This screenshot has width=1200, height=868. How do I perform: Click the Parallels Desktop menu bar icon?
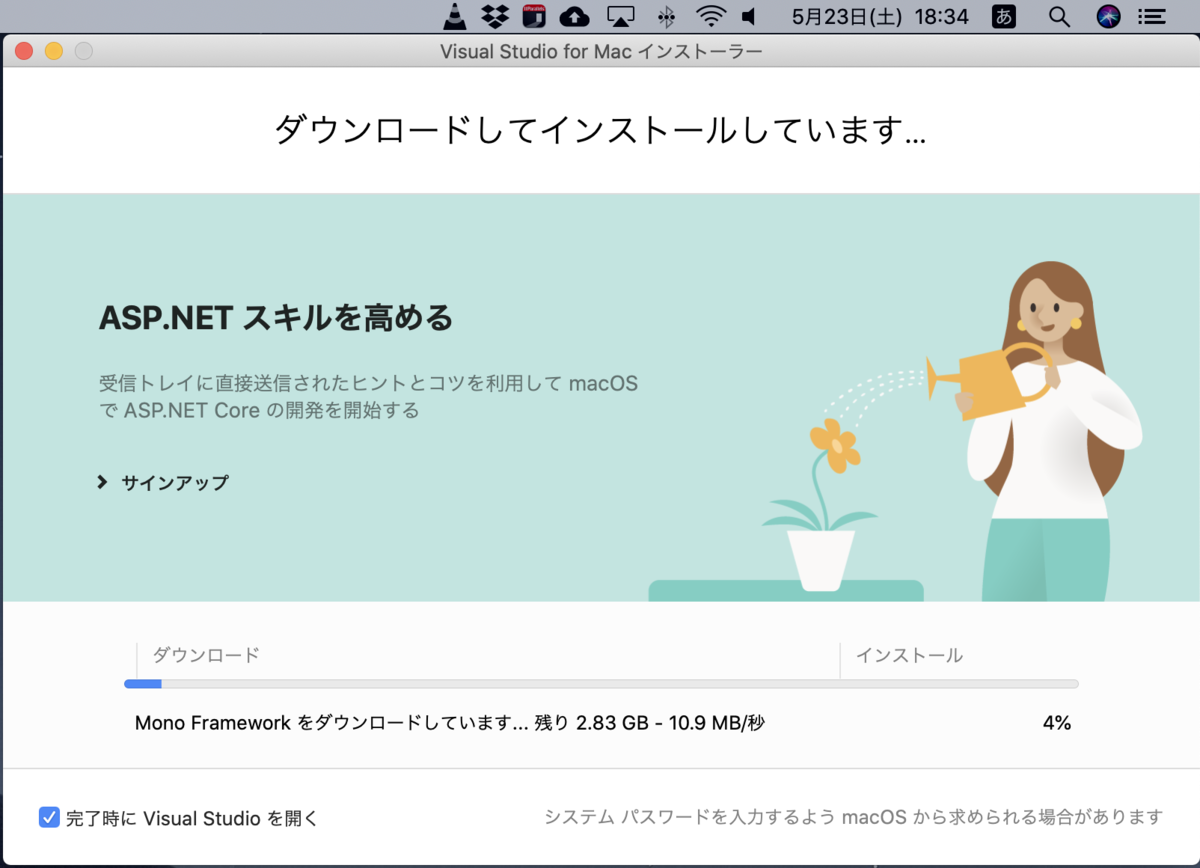[534, 16]
